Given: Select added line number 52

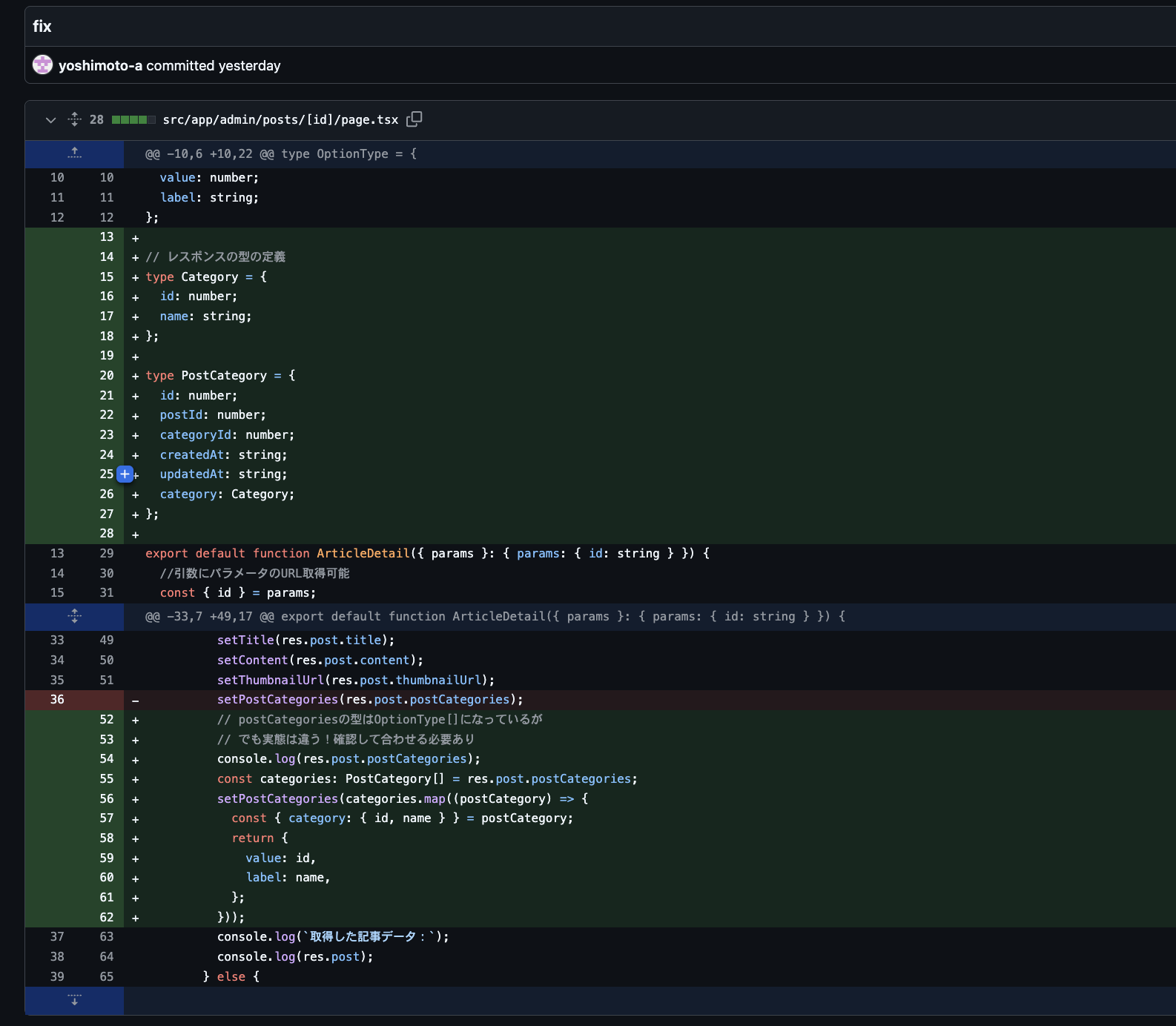Looking at the screenshot, I should click(x=107, y=720).
